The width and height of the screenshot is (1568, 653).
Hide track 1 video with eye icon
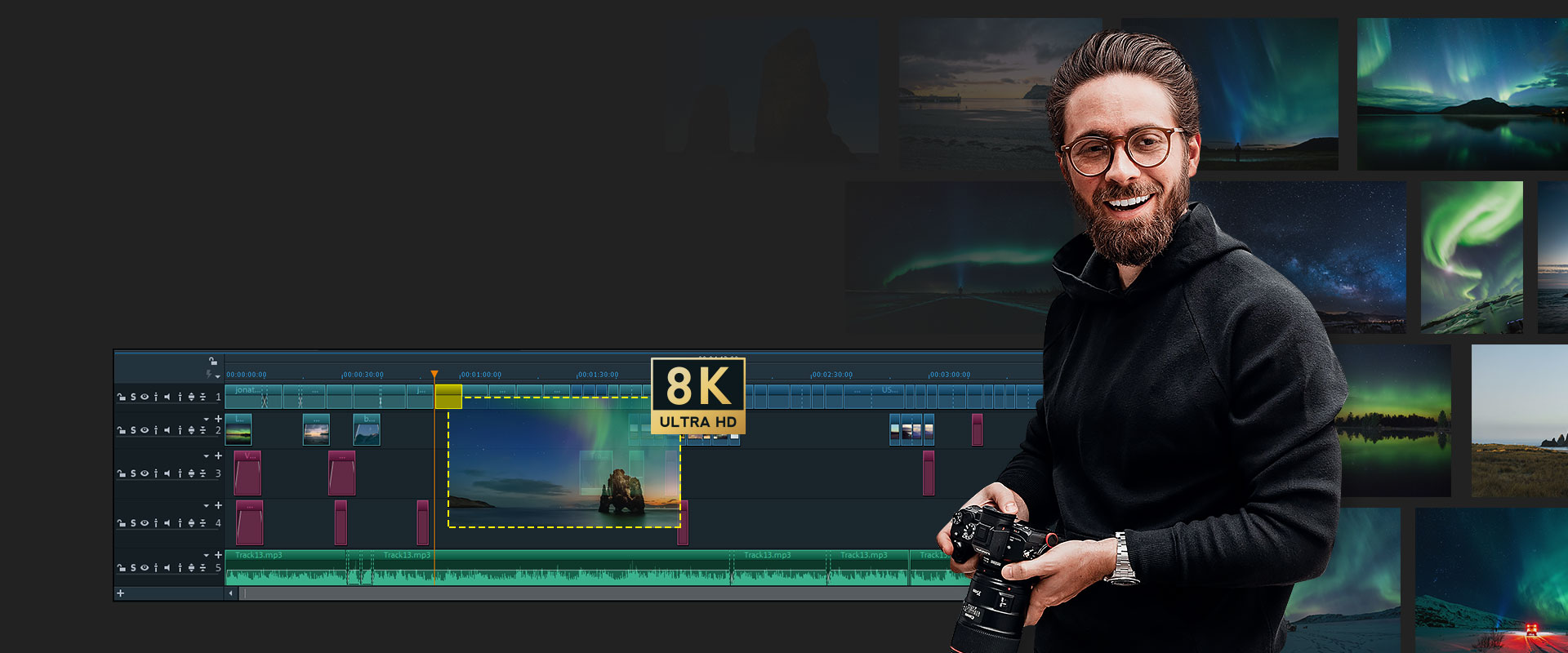pyautogui.click(x=145, y=398)
